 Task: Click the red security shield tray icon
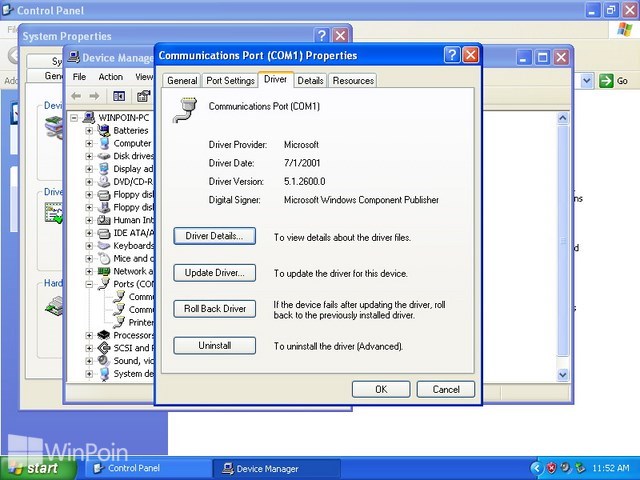(x=551, y=468)
